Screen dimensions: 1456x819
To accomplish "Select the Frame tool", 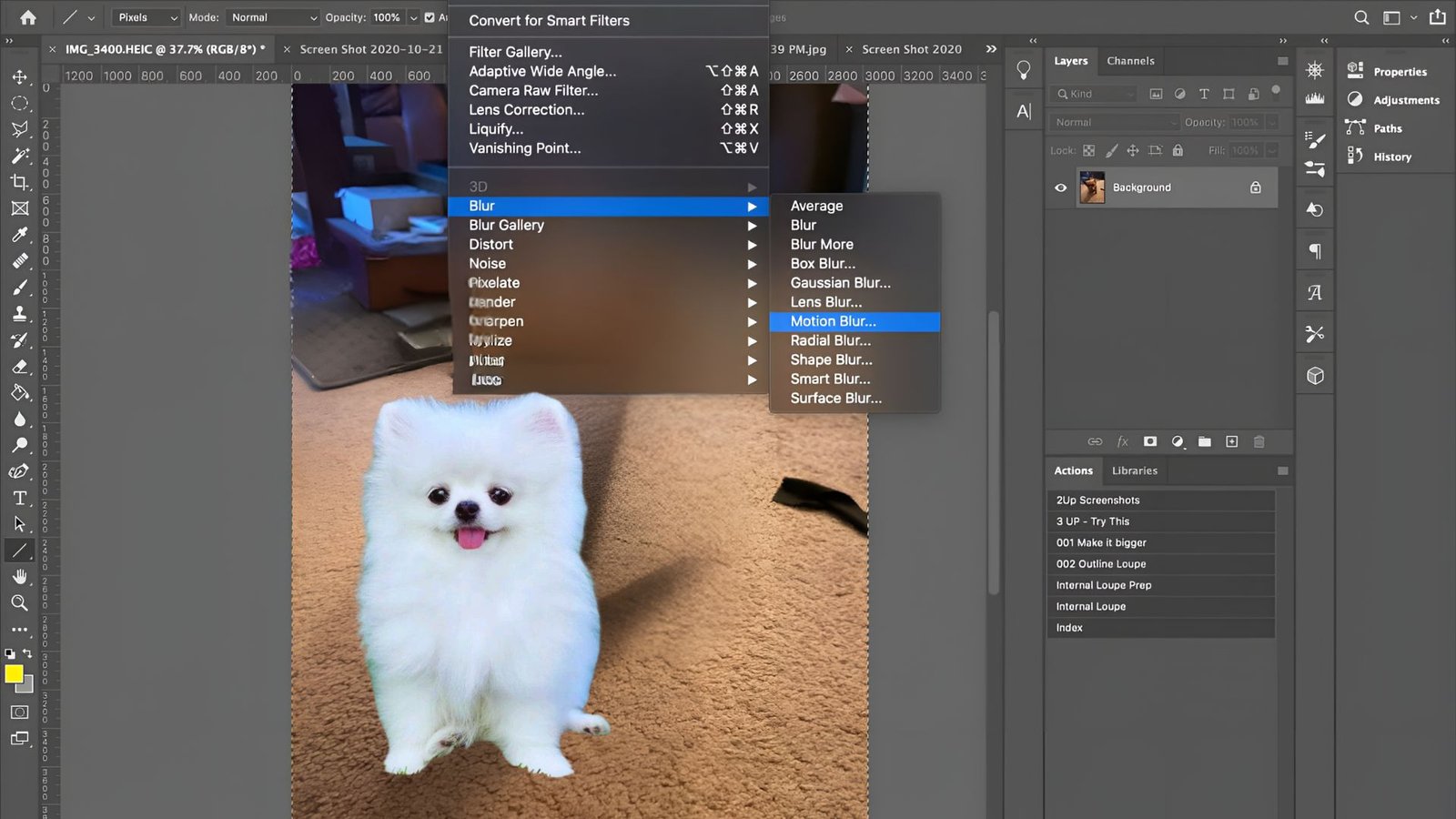I will point(19,208).
